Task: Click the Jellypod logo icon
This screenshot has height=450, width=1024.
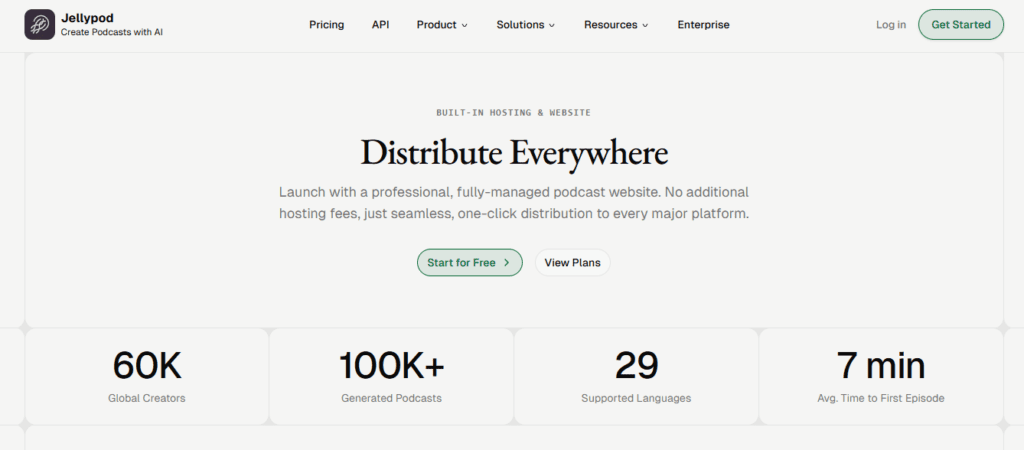Action: pyautogui.click(x=40, y=25)
